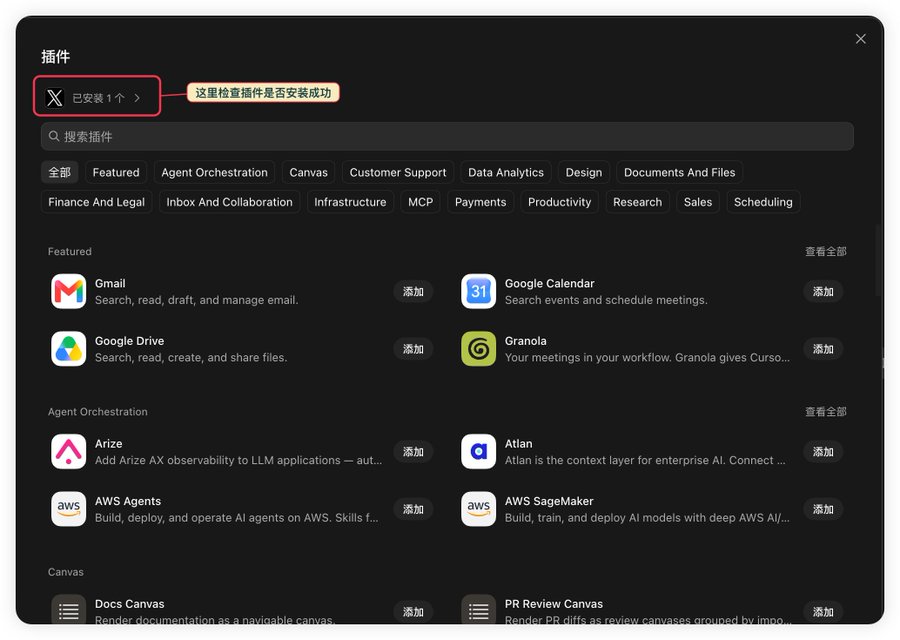Click the Google Drive plugin icon
This screenshot has width=900, height=640.
68,349
